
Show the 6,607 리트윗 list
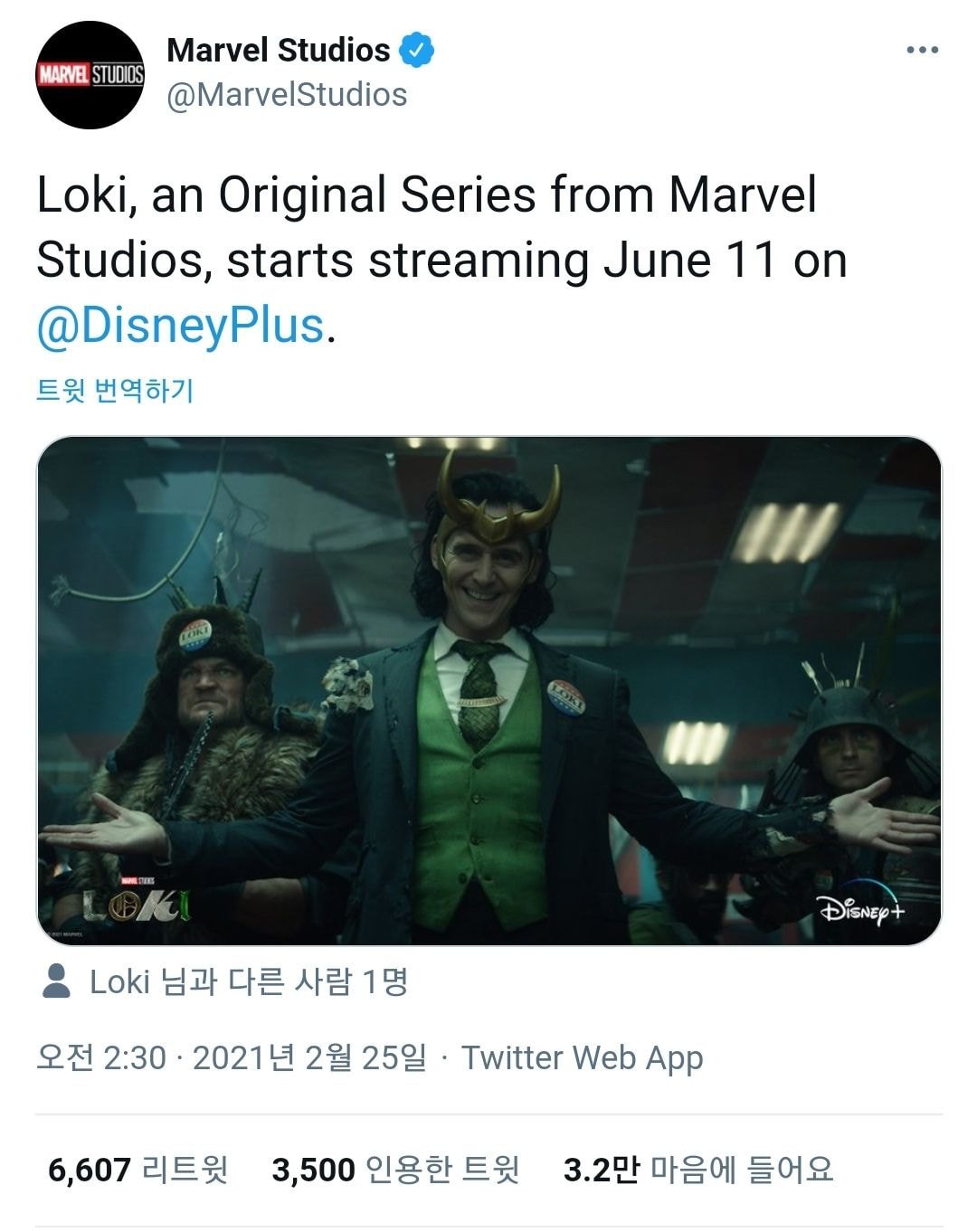click(138, 1170)
